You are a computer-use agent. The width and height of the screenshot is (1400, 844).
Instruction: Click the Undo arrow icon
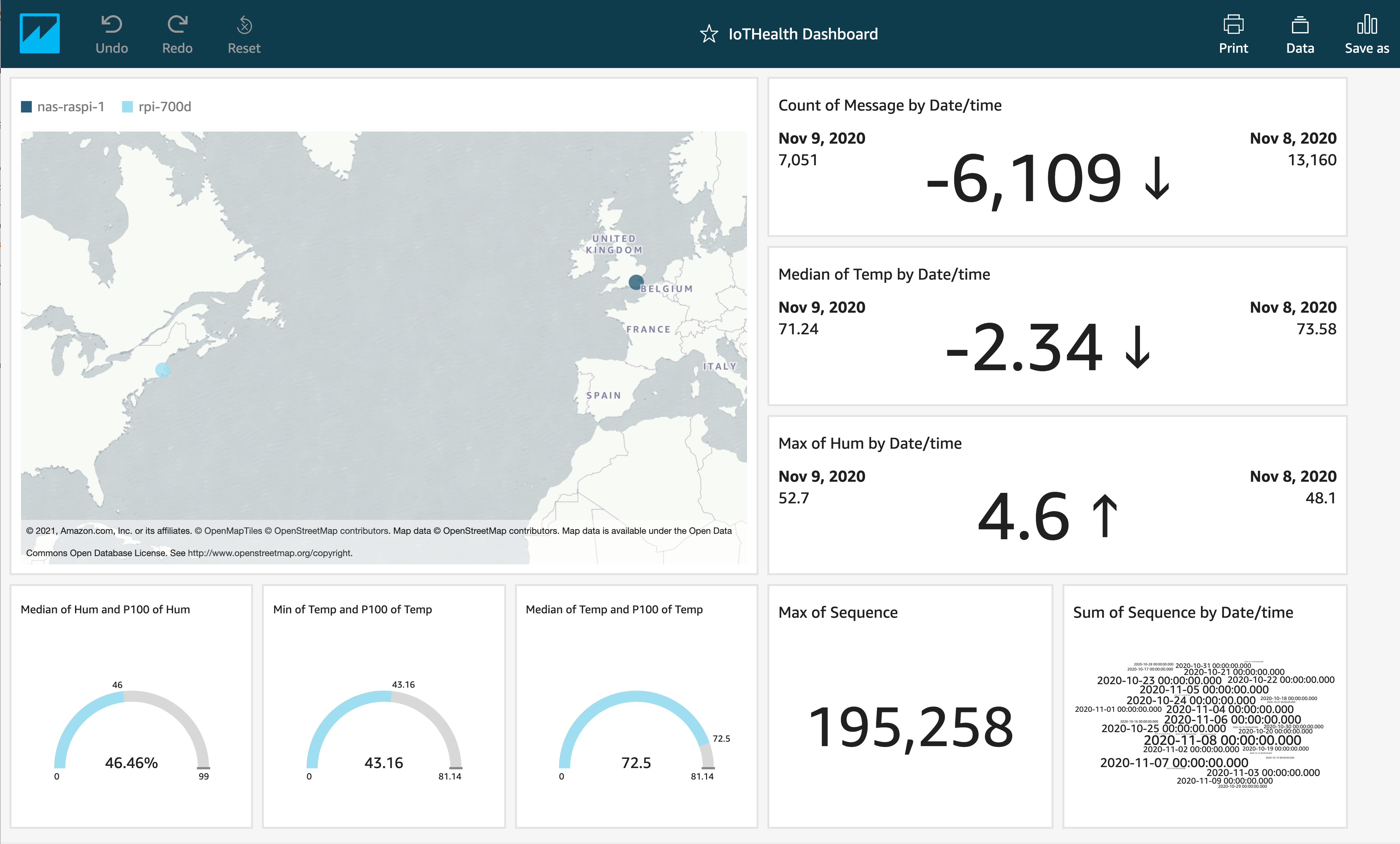(x=111, y=24)
